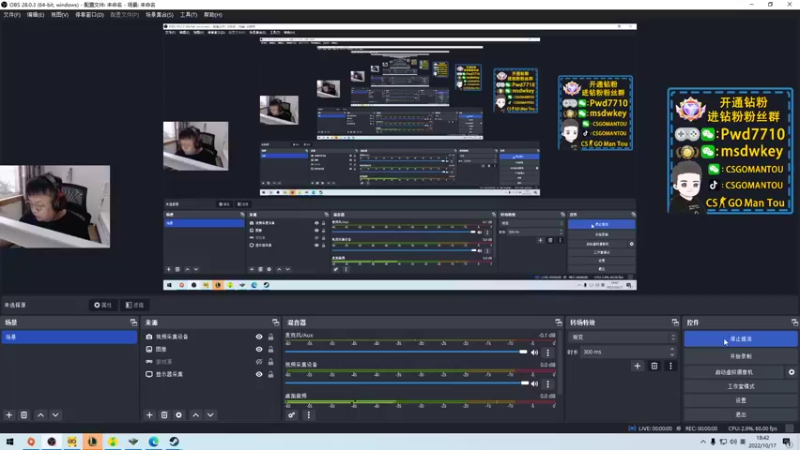Image resolution: width=800 pixels, height=450 pixels.
Task: Delete selected source with trash icon
Action: [164, 415]
